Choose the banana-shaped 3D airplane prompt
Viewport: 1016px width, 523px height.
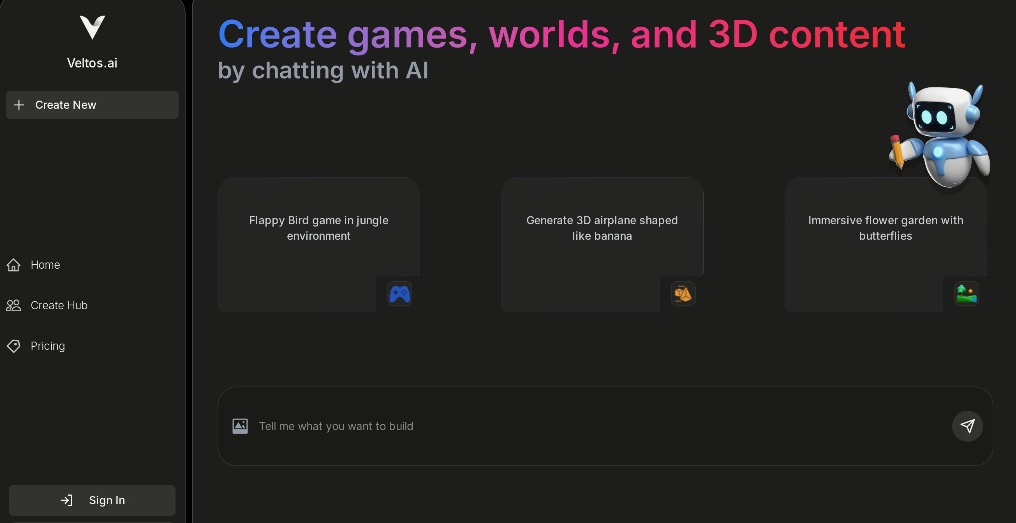click(602, 228)
